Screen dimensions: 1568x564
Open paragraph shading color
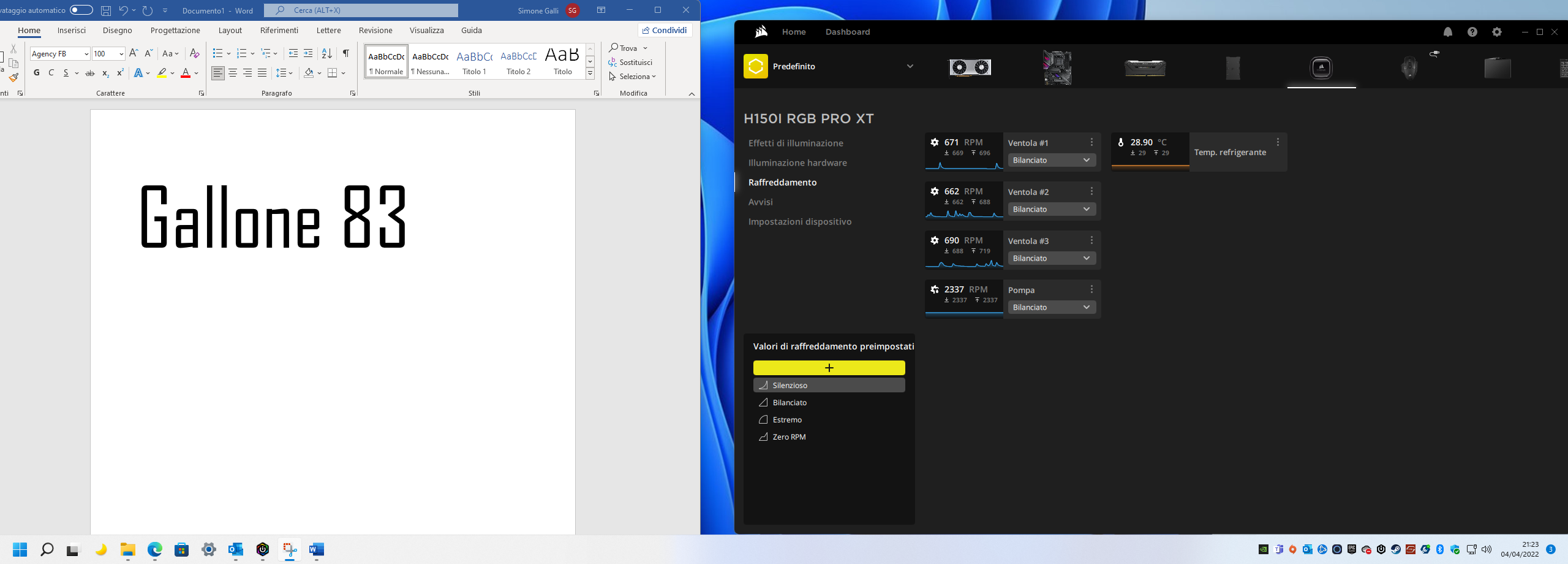[x=309, y=73]
